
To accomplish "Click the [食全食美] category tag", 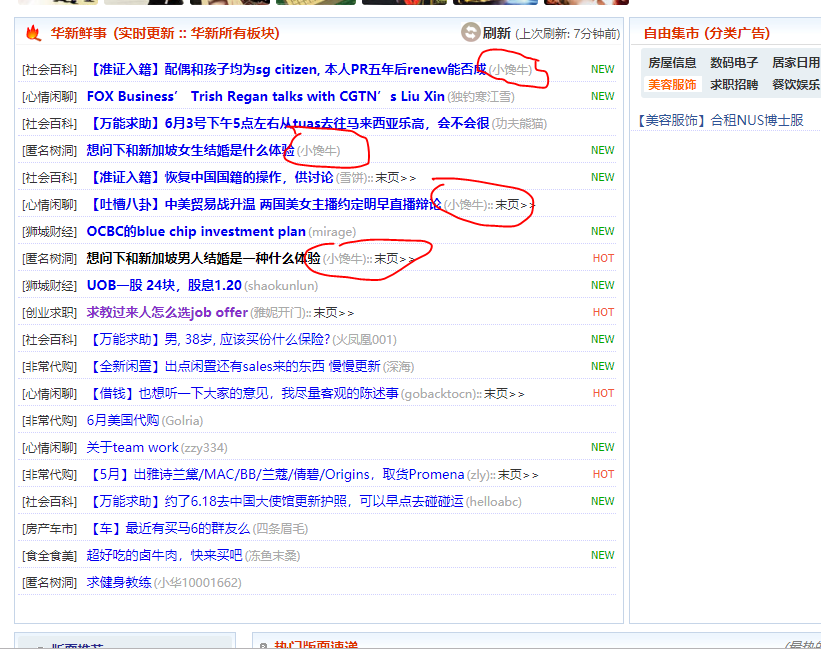I will pos(49,555).
